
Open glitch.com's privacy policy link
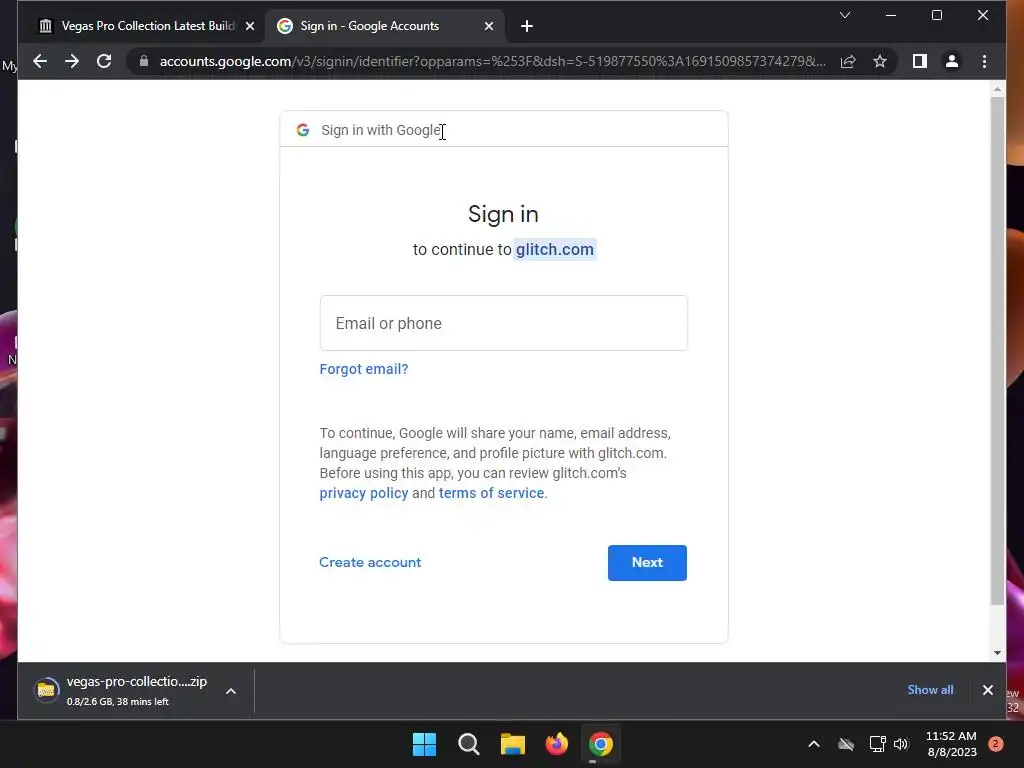pos(364,493)
